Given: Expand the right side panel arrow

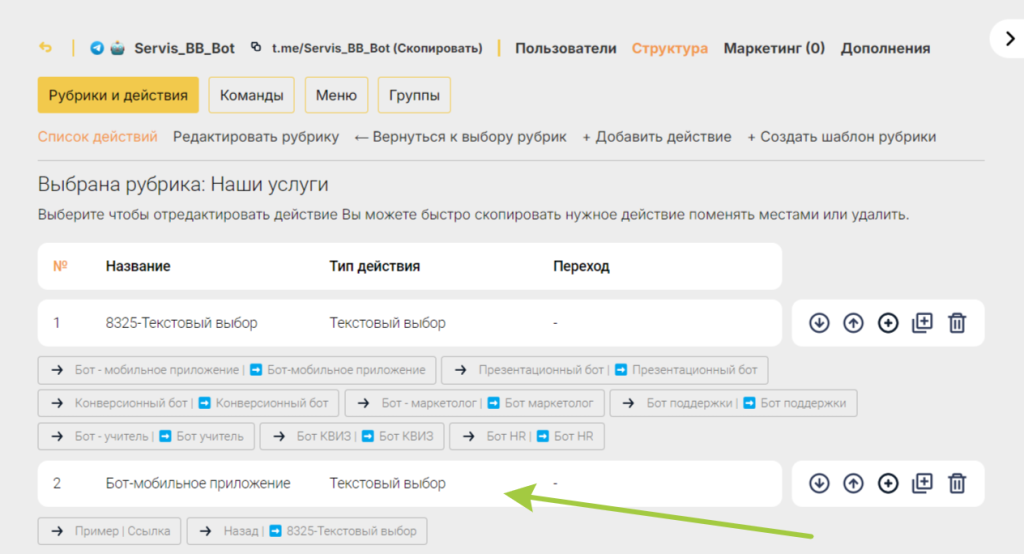Looking at the screenshot, I should [1010, 39].
